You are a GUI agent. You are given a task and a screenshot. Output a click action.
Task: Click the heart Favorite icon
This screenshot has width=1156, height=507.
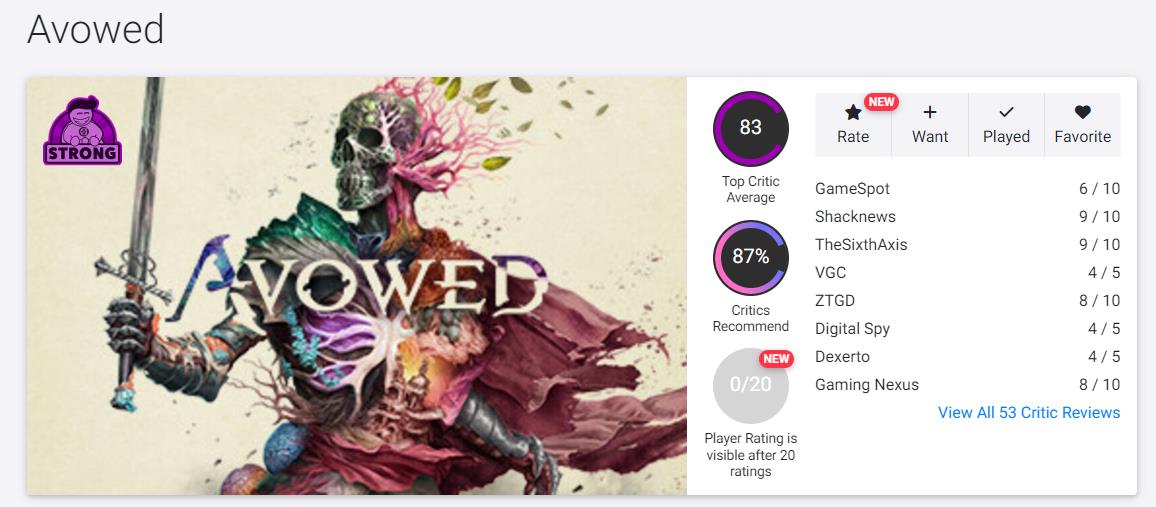[x=1082, y=113]
